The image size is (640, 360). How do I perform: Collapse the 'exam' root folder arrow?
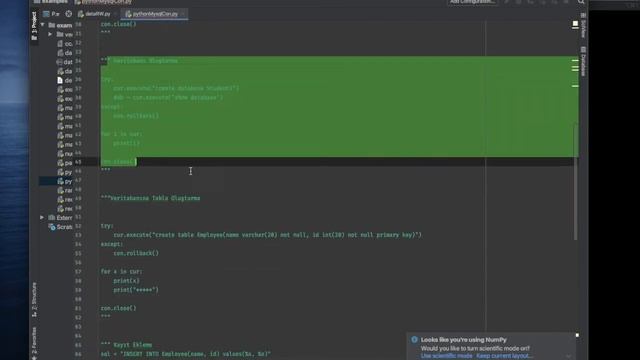coord(42,25)
